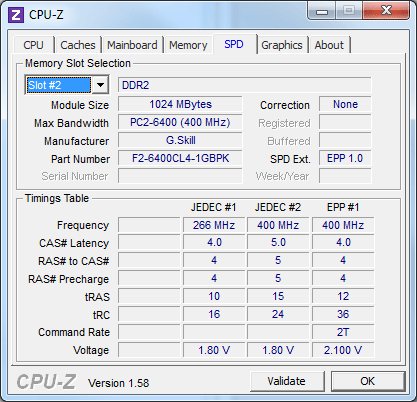Click the Command Rate label

point(74,332)
